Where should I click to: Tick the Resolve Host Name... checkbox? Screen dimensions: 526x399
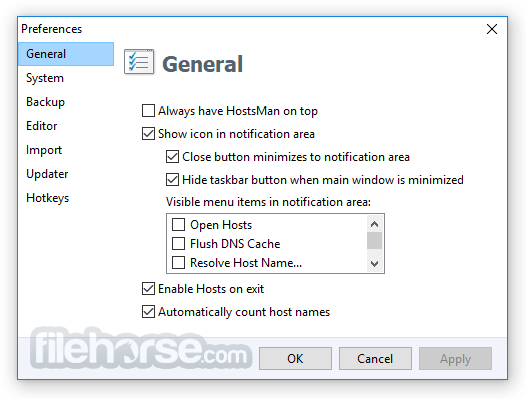coord(178,263)
